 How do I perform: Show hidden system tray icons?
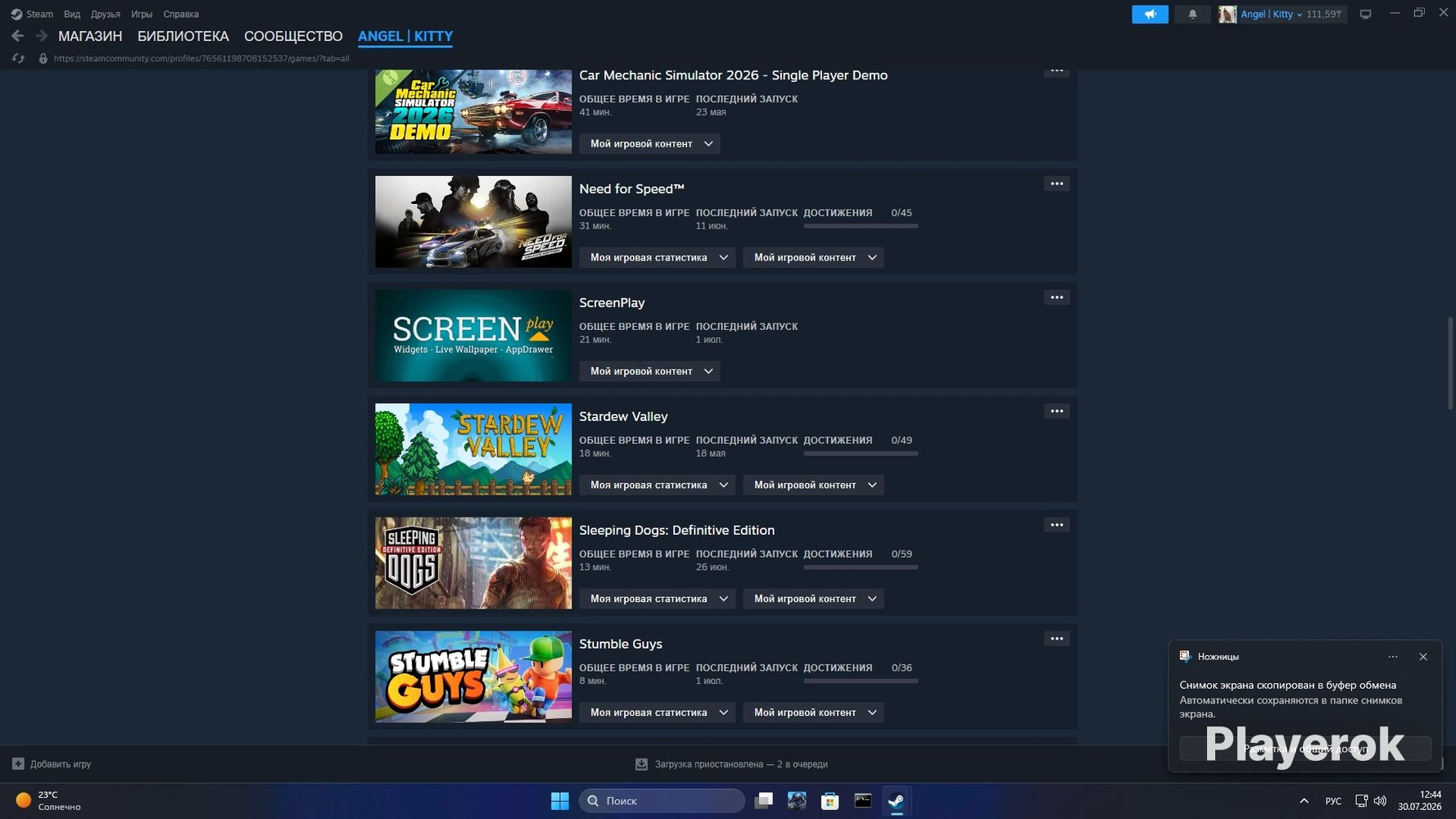coord(1304,801)
